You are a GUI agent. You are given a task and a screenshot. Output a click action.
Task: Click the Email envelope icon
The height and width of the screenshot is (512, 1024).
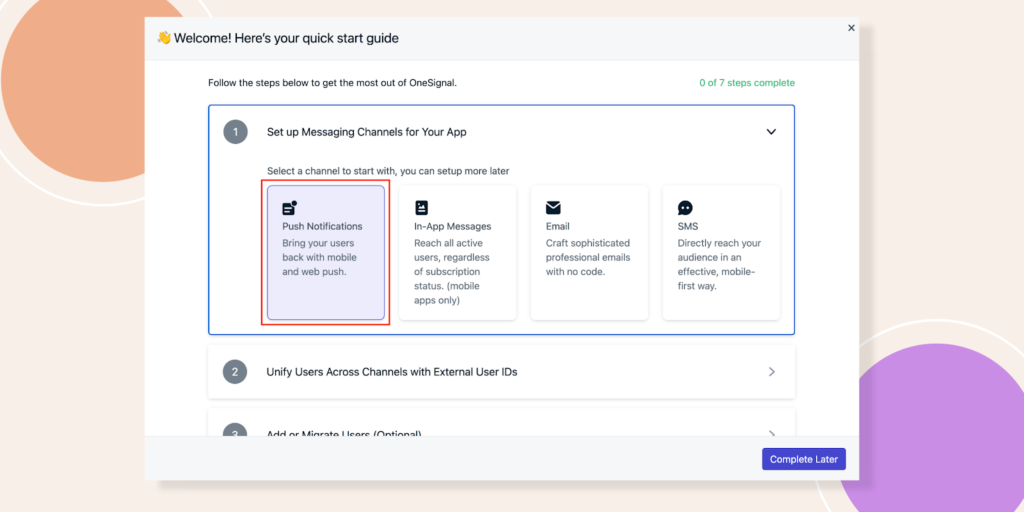coord(553,208)
